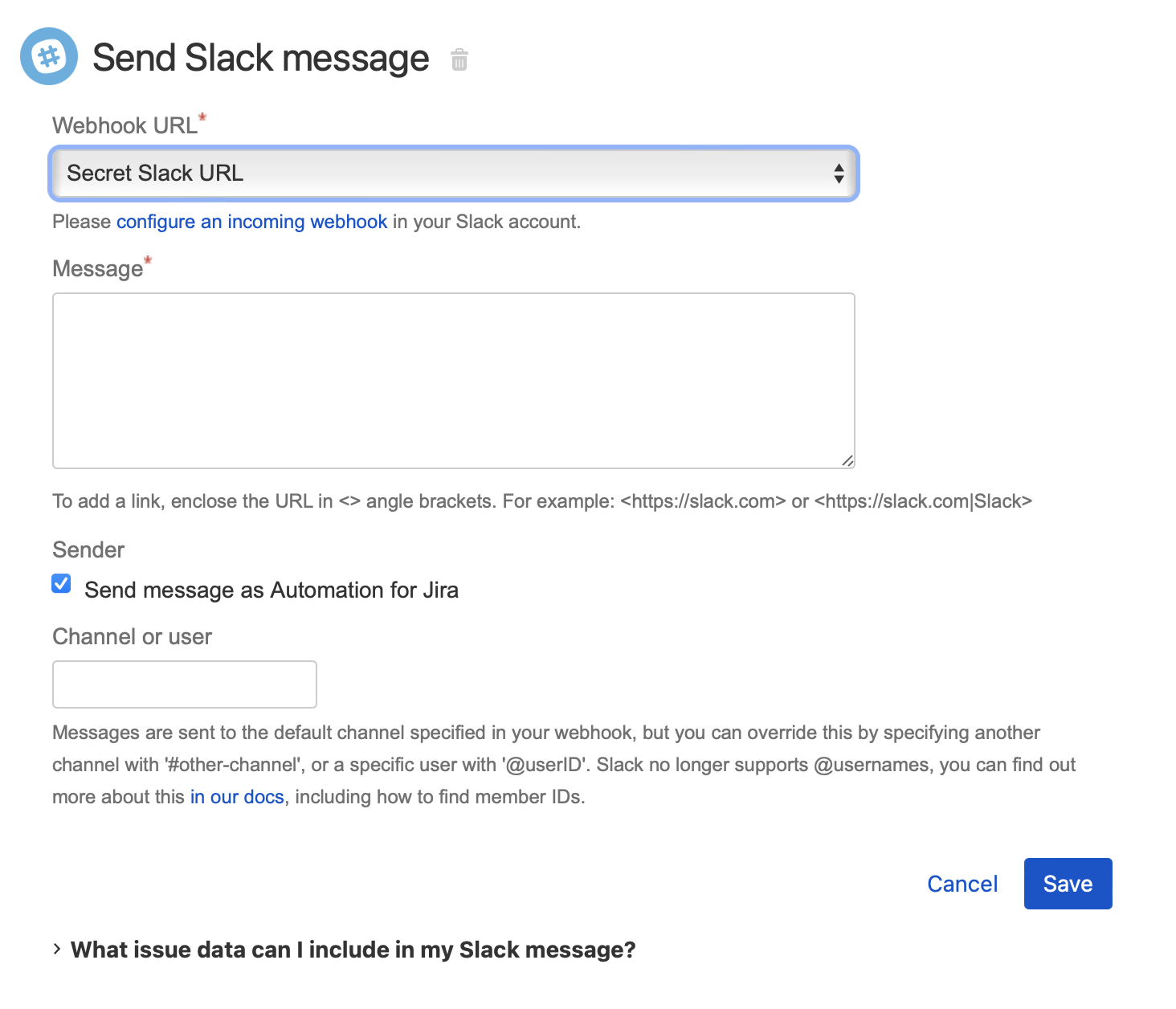Click the Slack hash logo icon
The height and width of the screenshot is (1009, 1176).
(x=49, y=56)
